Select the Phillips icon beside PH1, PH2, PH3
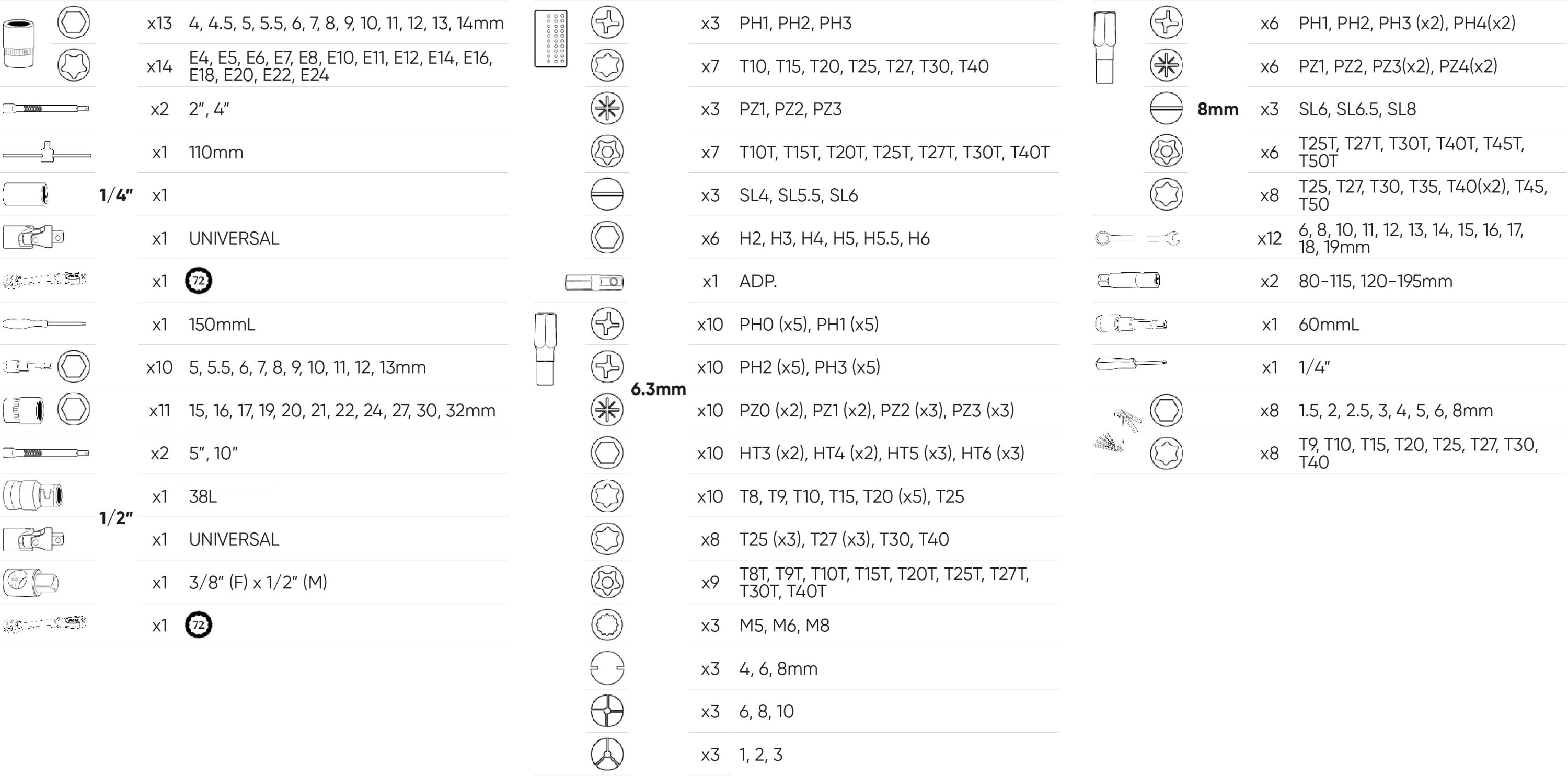Screen dimensions: 1568x776 point(607,22)
